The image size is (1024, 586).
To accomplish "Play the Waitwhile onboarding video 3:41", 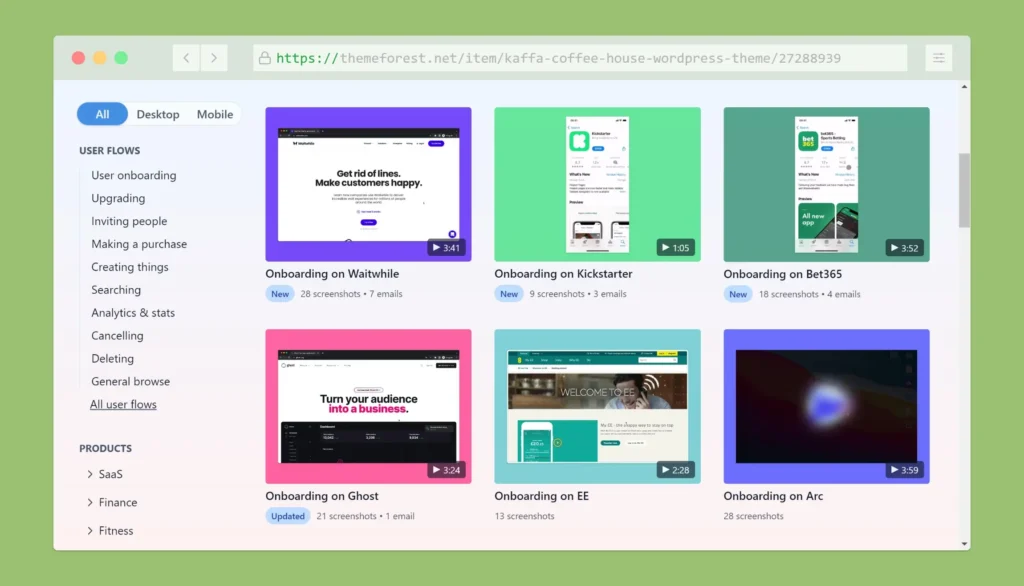I will pyautogui.click(x=445, y=247).
